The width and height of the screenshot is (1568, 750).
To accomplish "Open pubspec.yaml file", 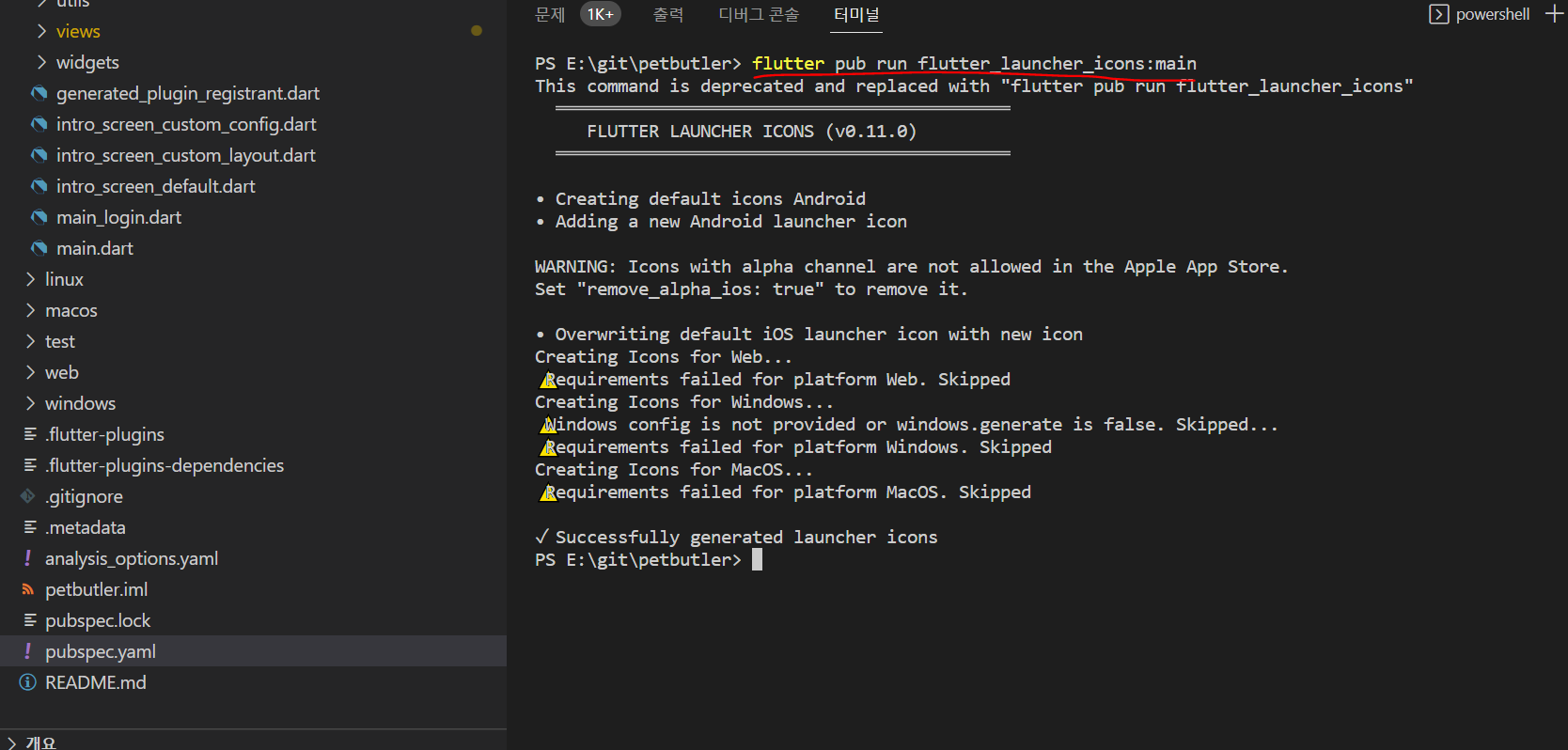I will point(101,651).
